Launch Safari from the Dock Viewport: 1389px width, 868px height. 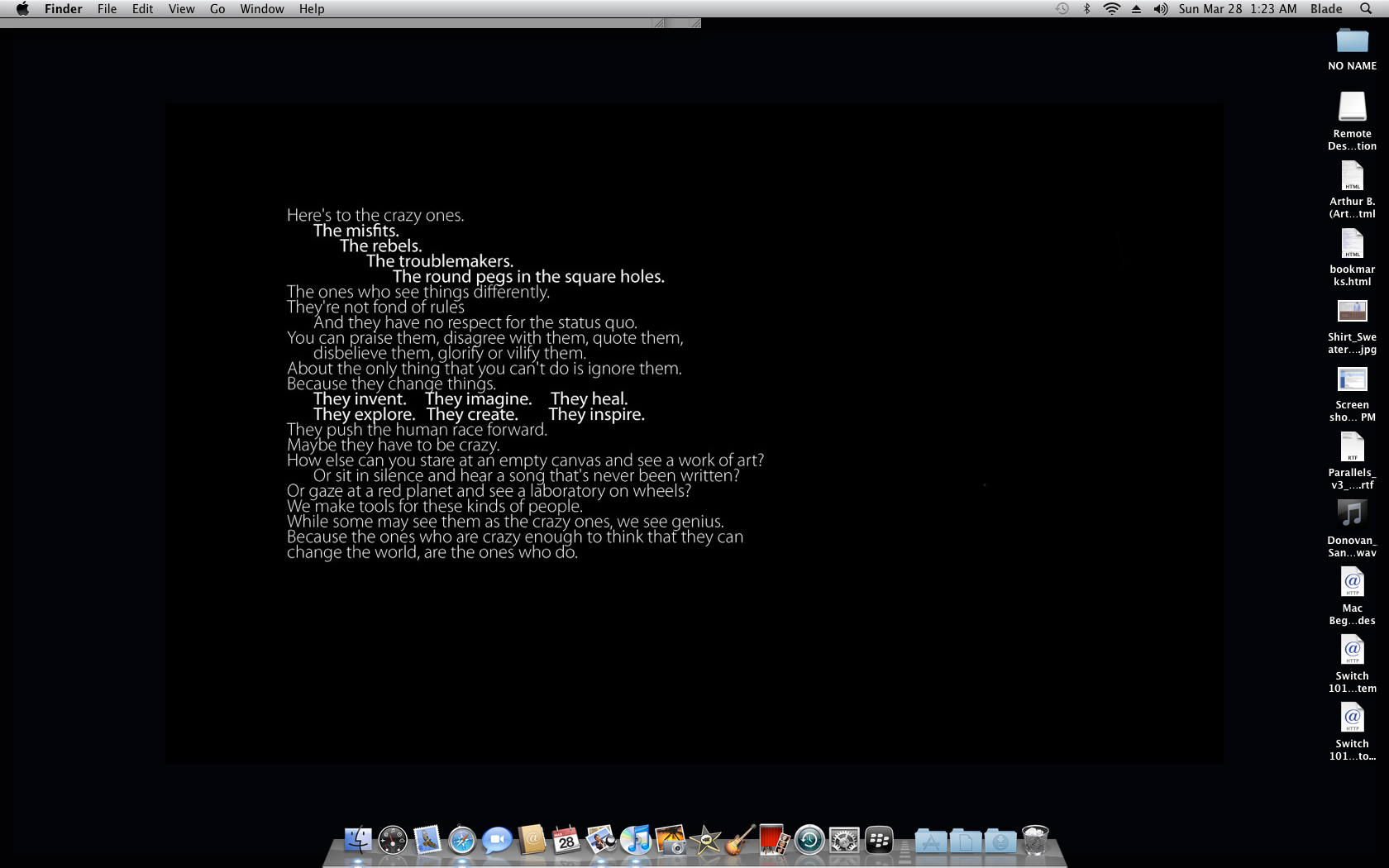click(462, 840)
